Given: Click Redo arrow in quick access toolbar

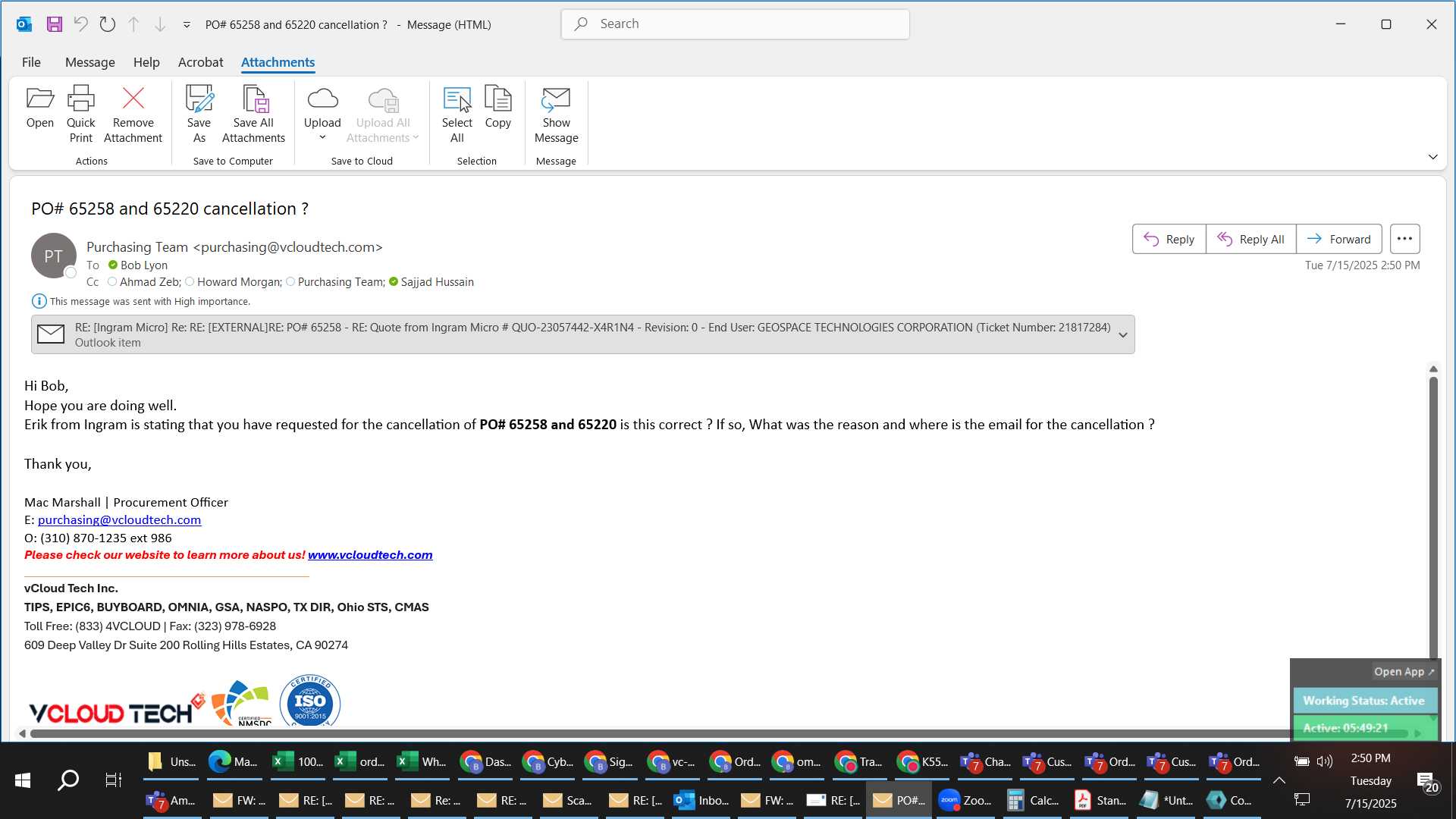Looking at the screenshot, I should tap(107, 24).
